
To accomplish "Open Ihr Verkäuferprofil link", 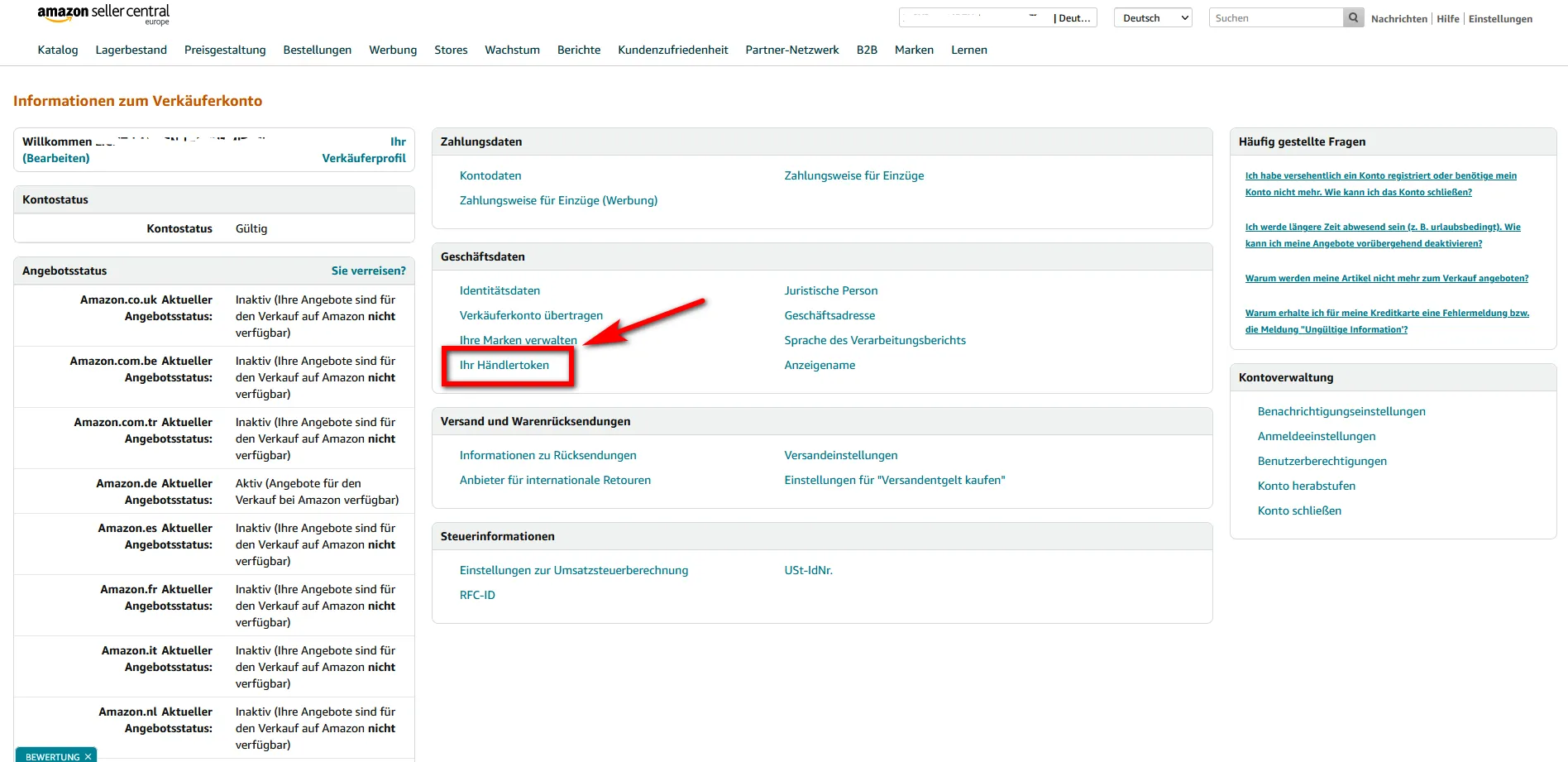I will coord(364,150).
